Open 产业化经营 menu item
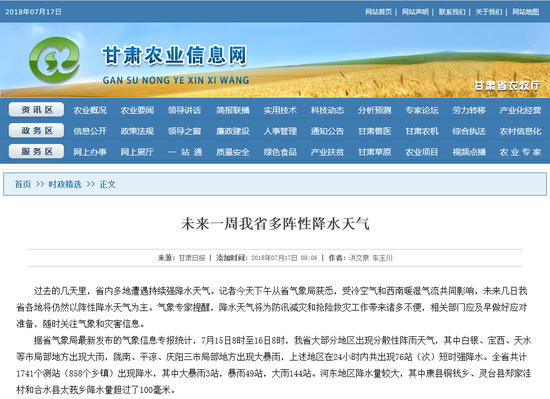550x399 pixels. coord(520,110)
